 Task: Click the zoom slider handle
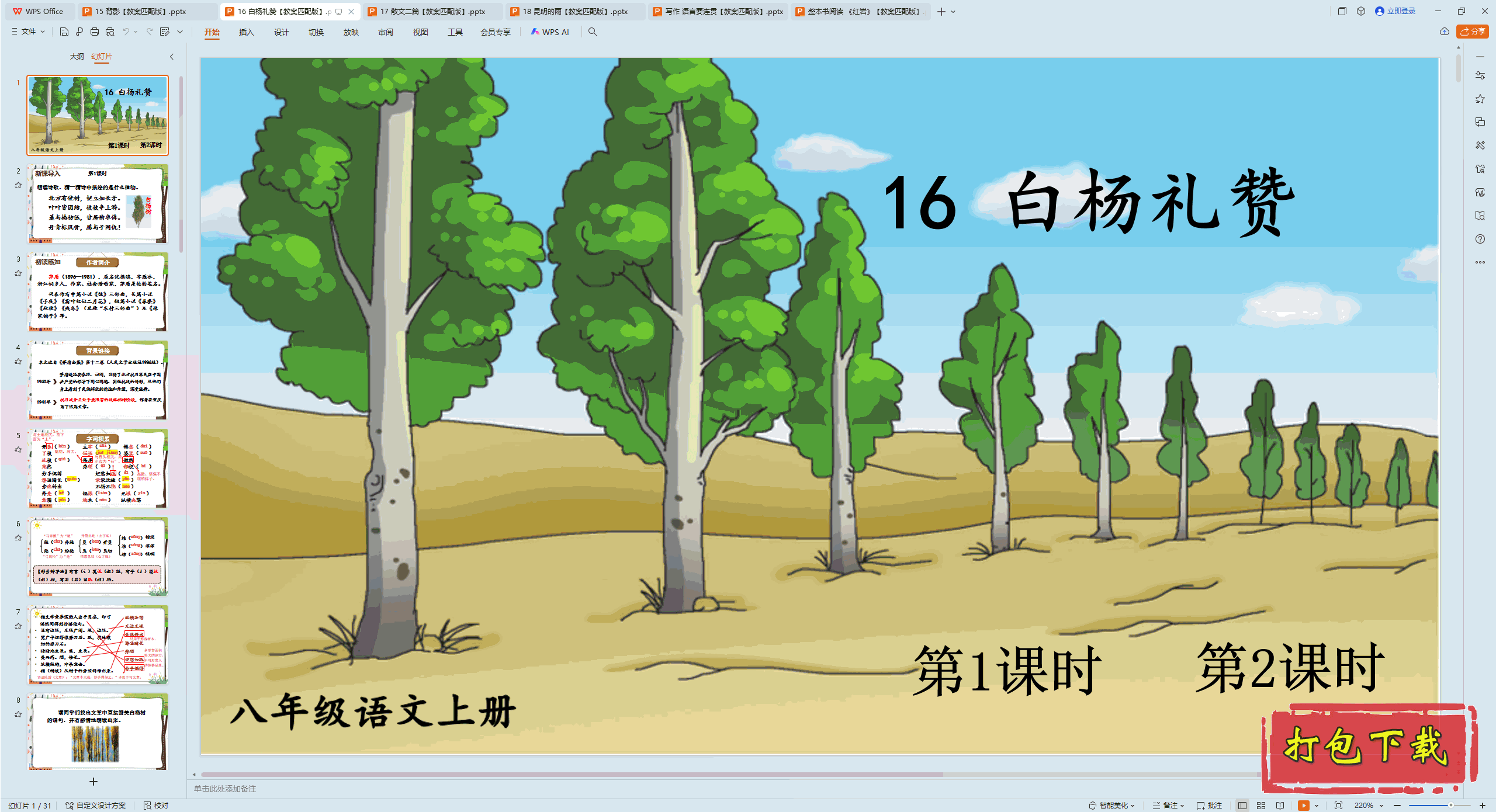pyautogui.click(x=1450, y=806)
